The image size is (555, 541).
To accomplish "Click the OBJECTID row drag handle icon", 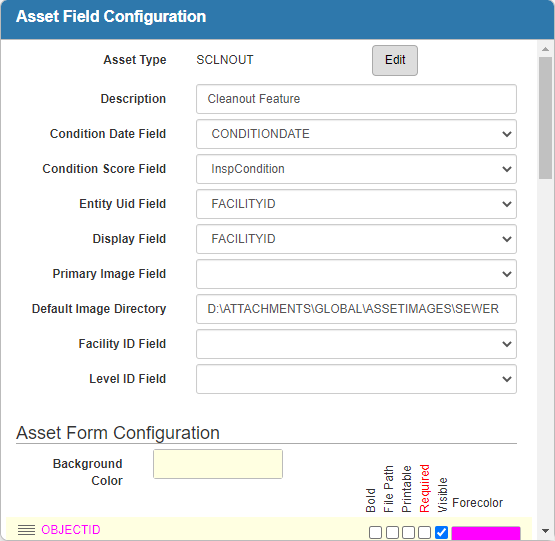I will (27, 530).
